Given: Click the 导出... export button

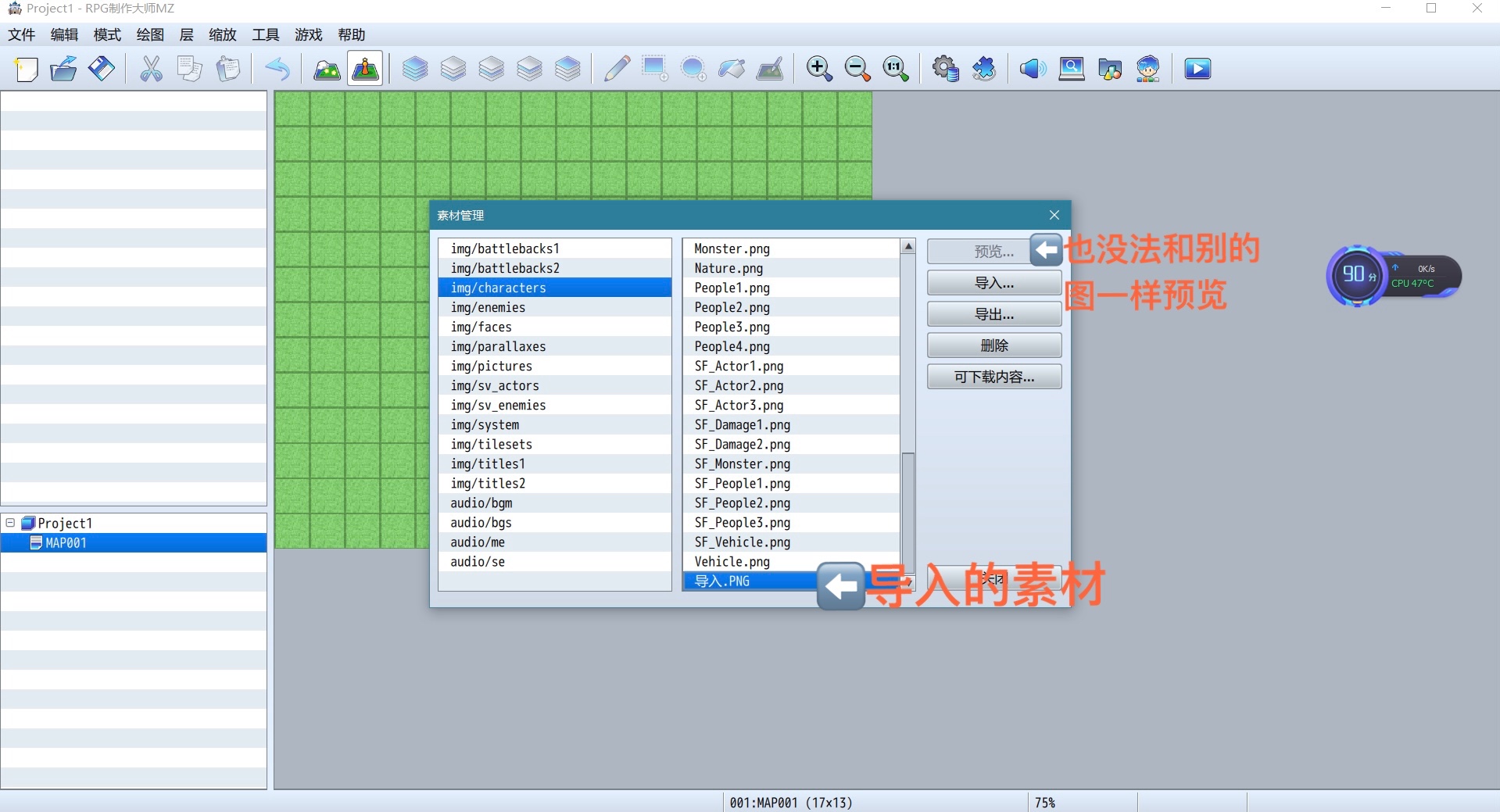Looking at the screenshot, I should click(x=994, y=314).
